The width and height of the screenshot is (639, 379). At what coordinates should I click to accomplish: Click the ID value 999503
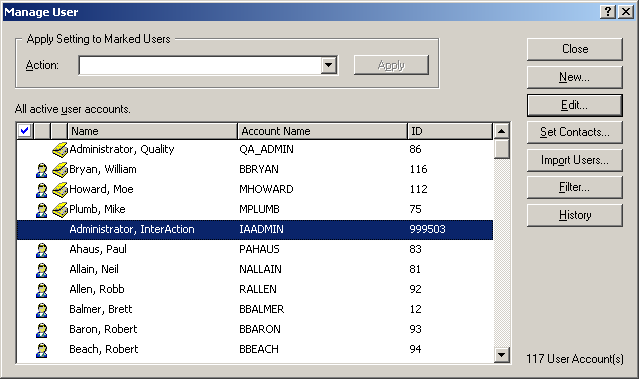coord(427,229)
